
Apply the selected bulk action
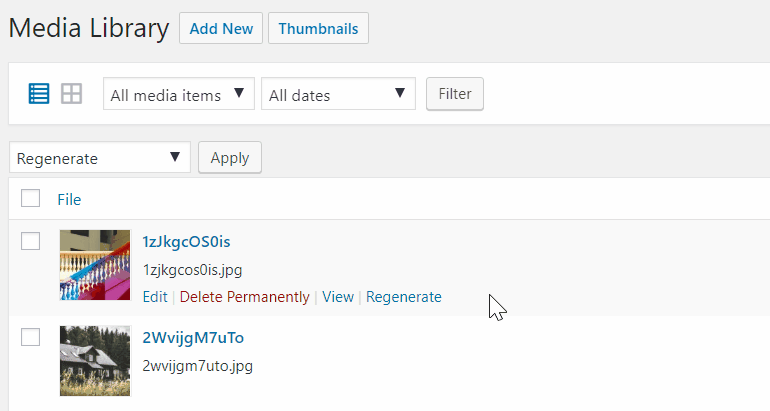tap(230, 158)
